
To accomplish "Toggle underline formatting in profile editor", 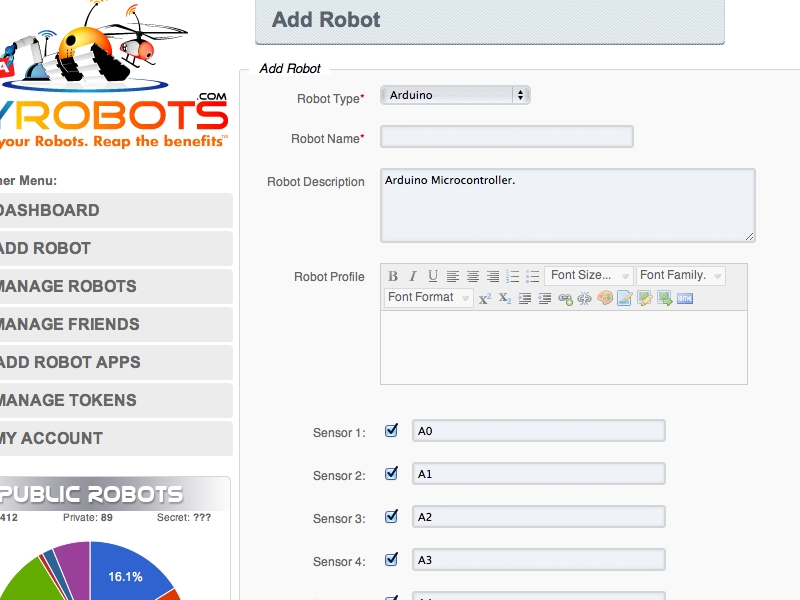I will pos(433,276).
